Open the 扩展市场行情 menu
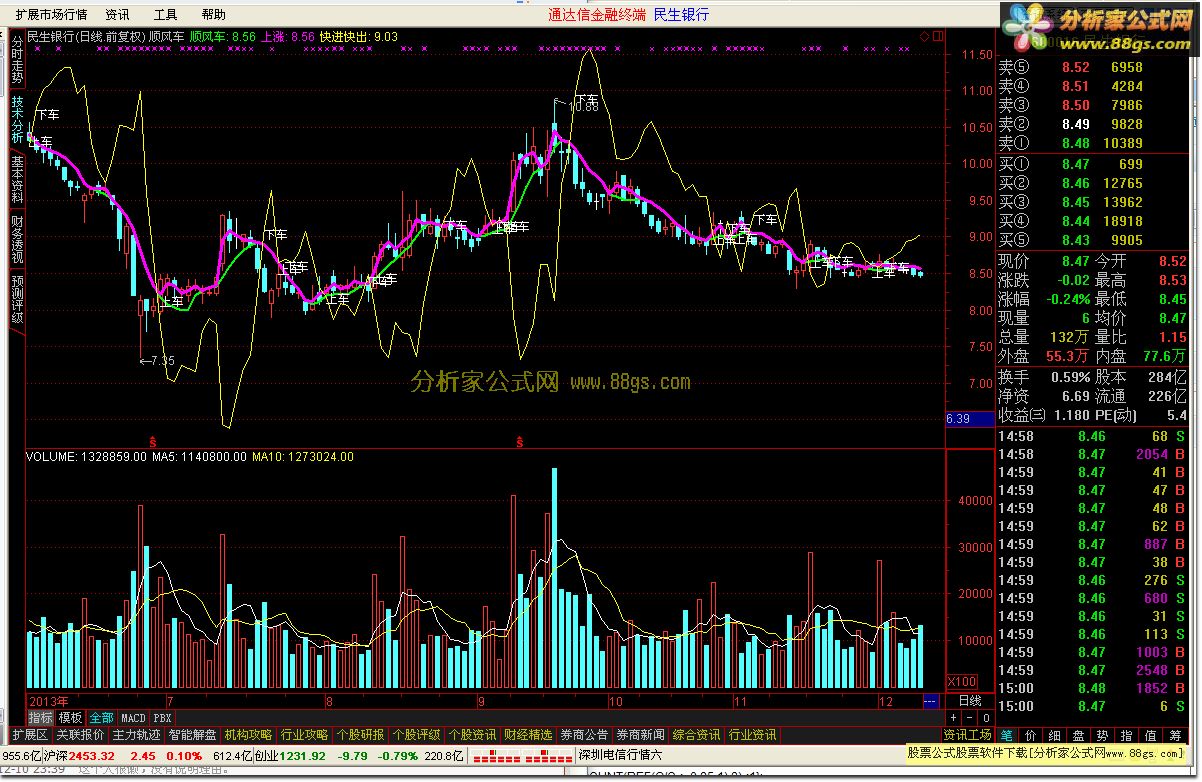Image resolution: width=1202 pixels, height=782 pixels. [x=51, y=15]
